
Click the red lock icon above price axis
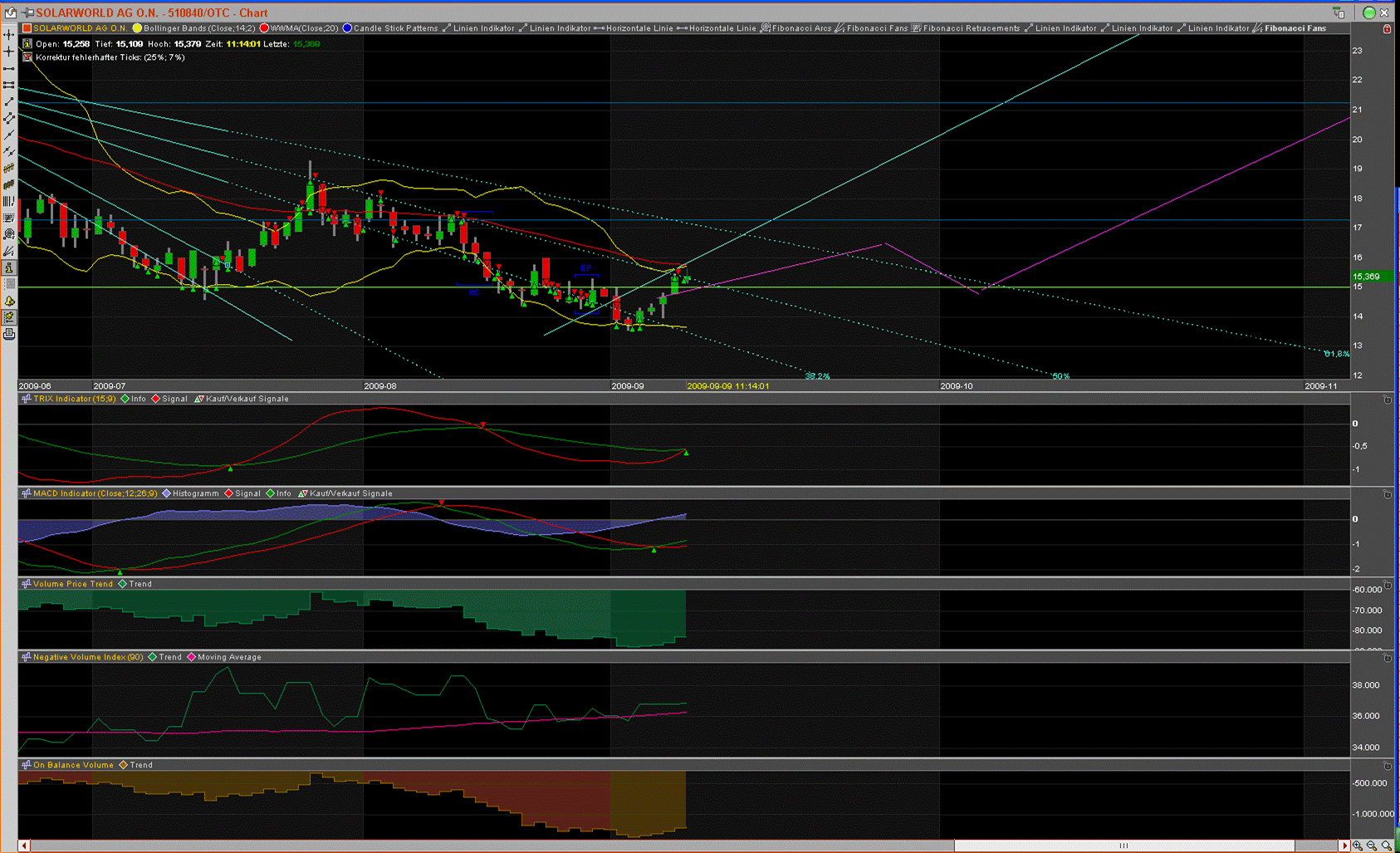coord(1387,28)
